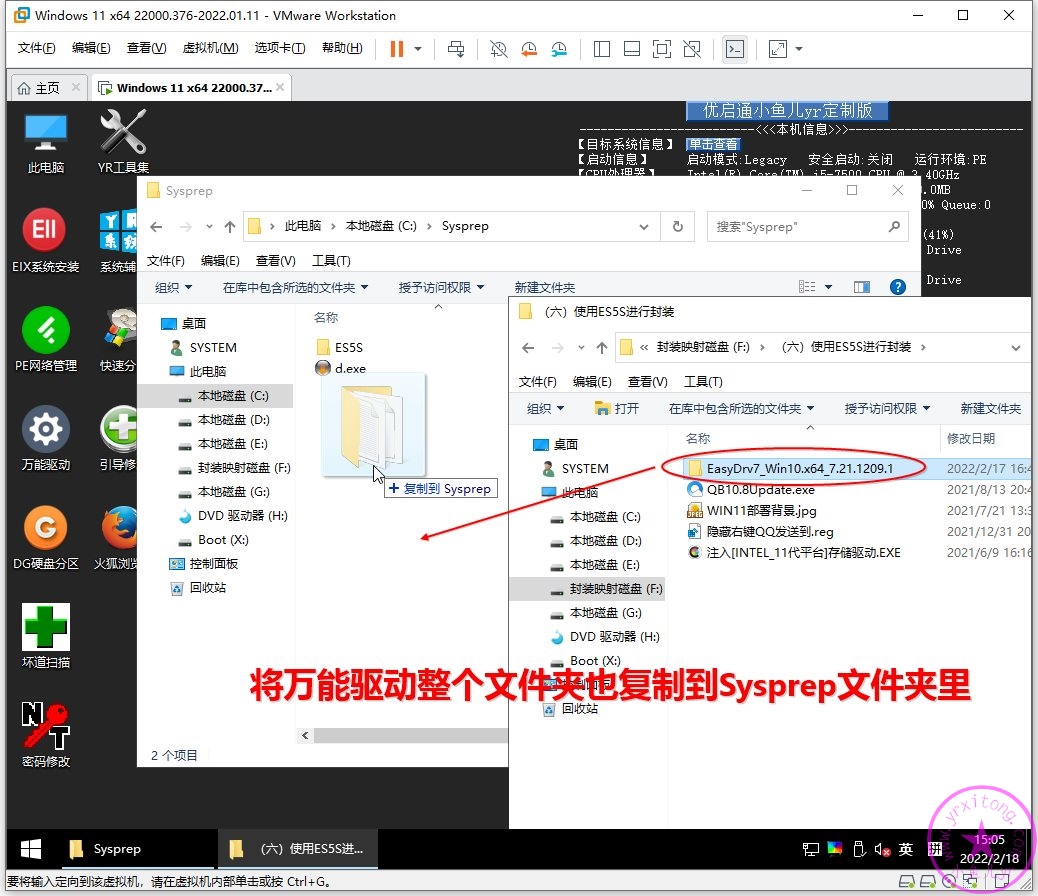
Task: Click the revert to snapshot toolbar icon
Action: (529, 49)
